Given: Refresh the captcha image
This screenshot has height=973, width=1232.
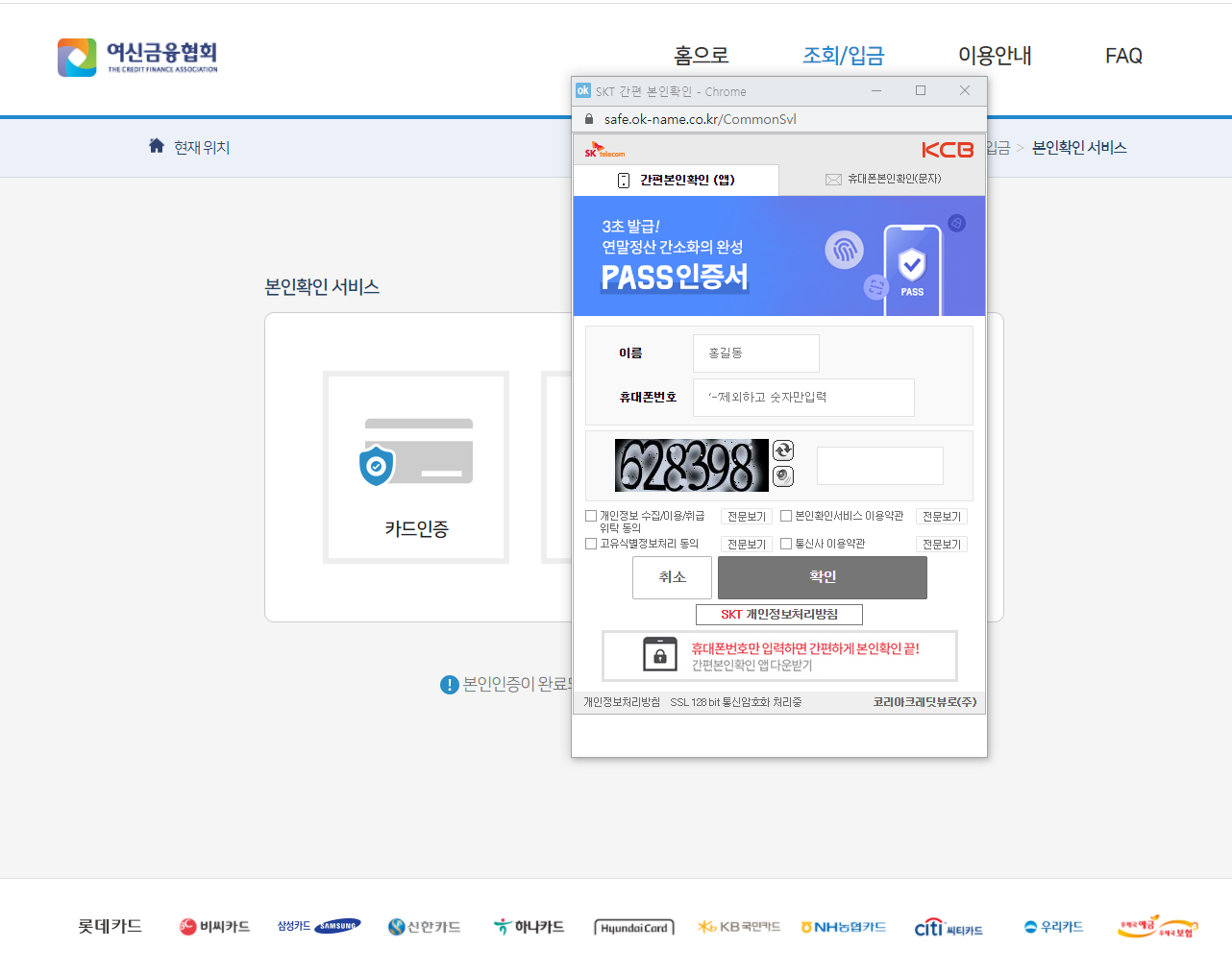Looking at the screenshot, I should point(783,450).
